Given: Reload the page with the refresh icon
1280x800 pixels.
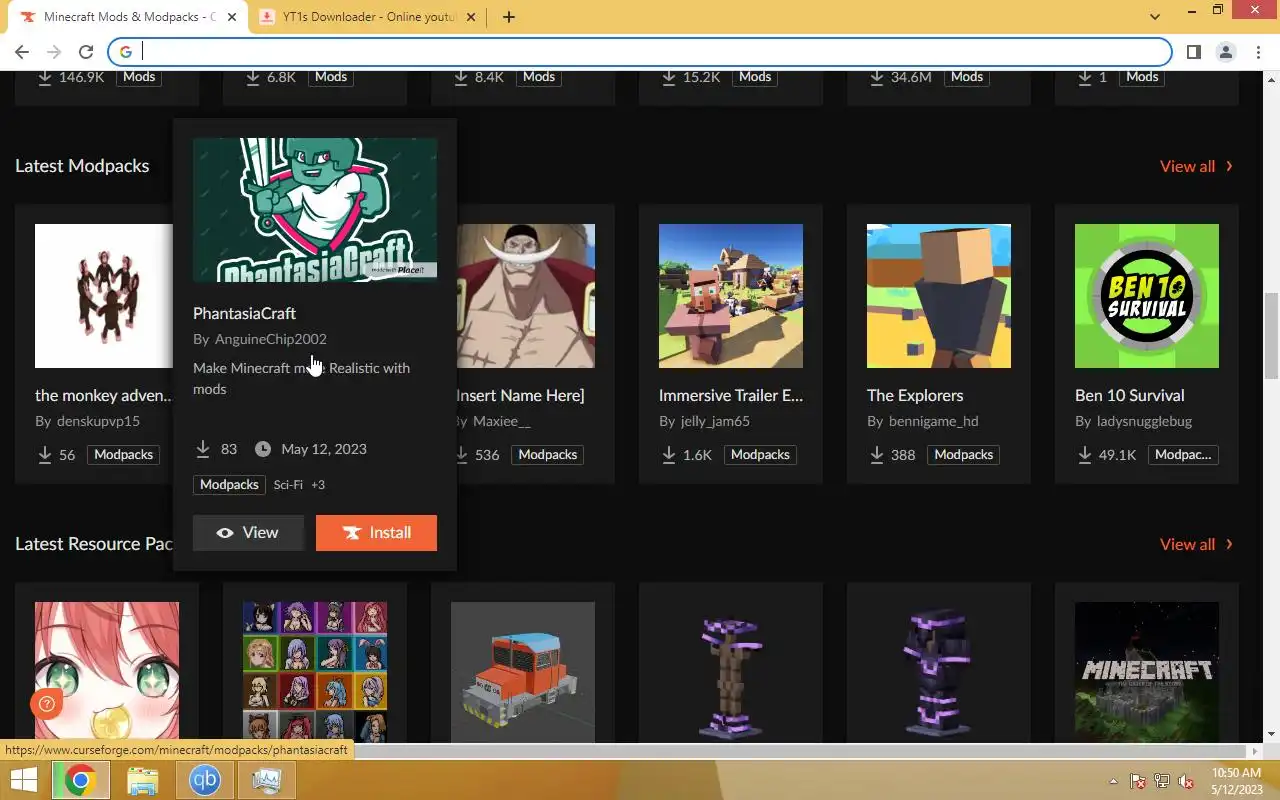Looking at the screenshot, I should click(86, 52).
